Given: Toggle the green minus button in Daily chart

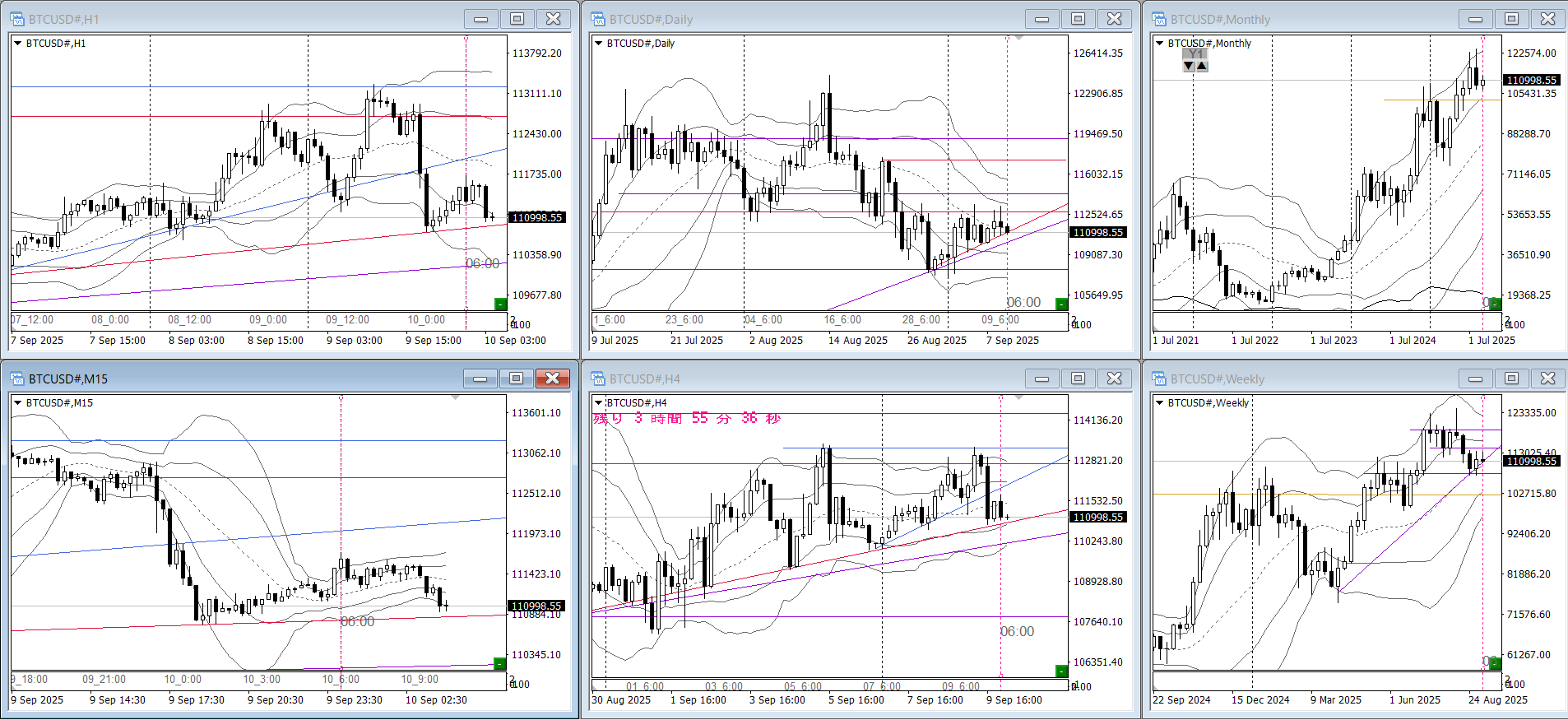Looking at the screenshot, I should point(1061,304).
